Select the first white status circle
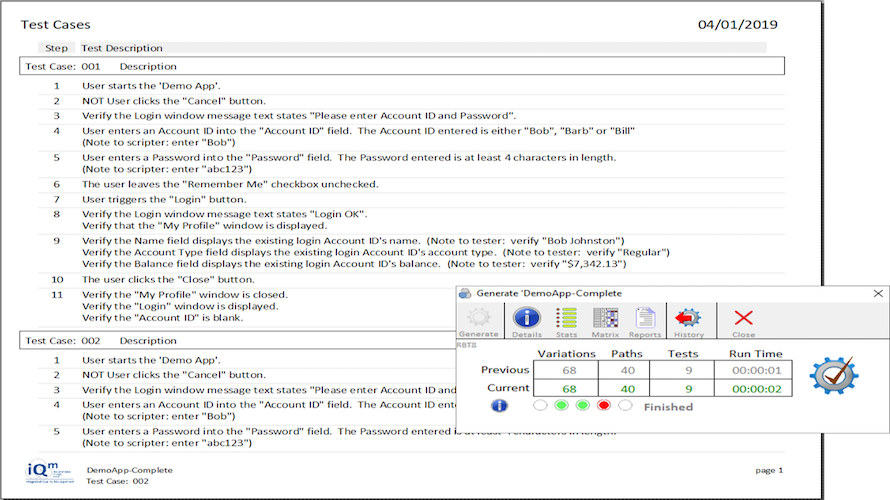Image resolution: width=890 pixels, height=500 pixels. pos(540,405)
